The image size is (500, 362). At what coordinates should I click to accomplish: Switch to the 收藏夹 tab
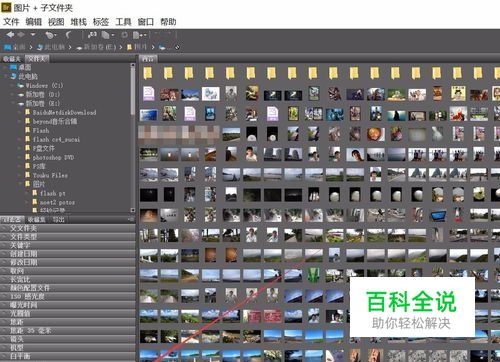click(12, 59)
